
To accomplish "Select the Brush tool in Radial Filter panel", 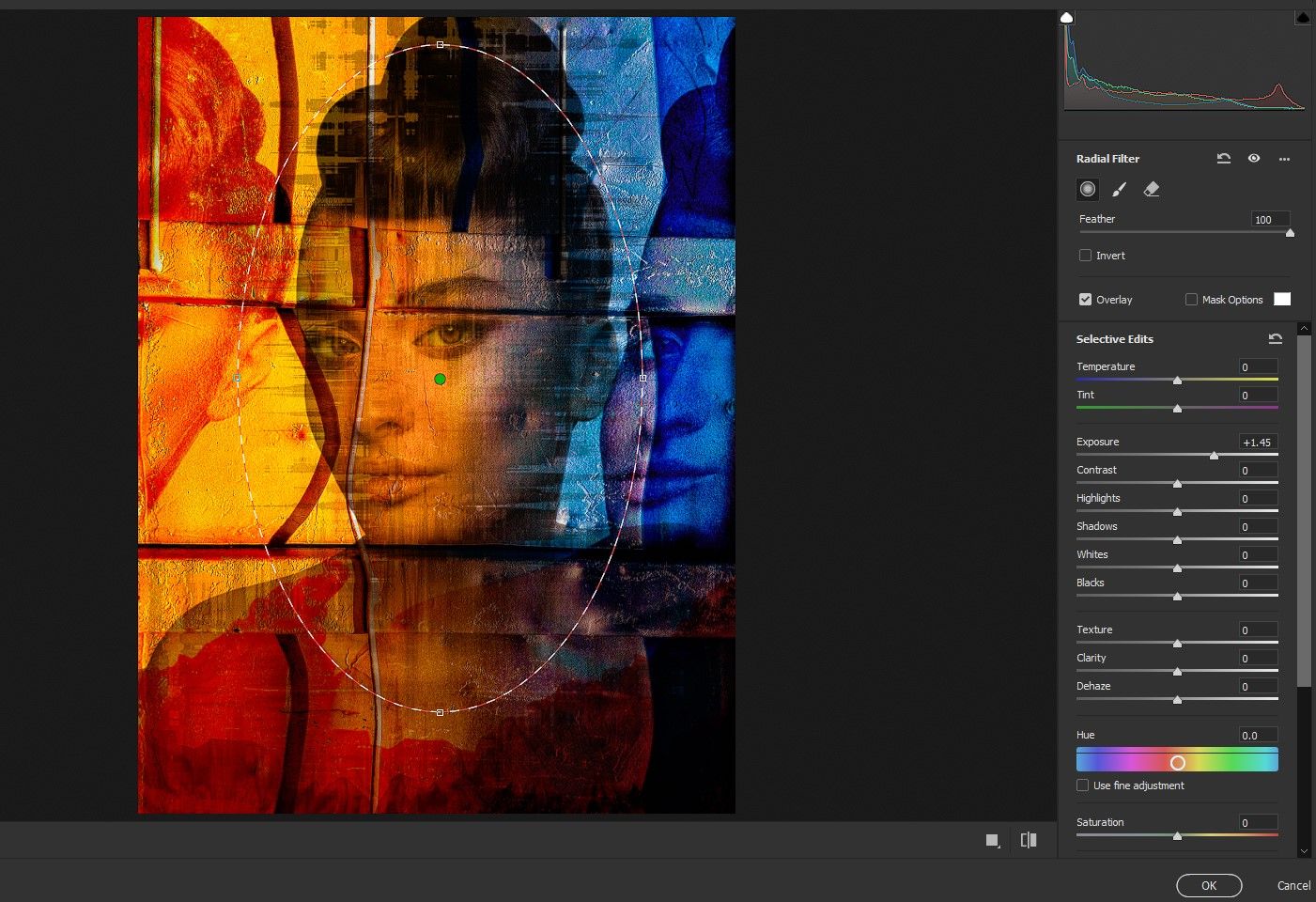I will tap(1119, 189).
